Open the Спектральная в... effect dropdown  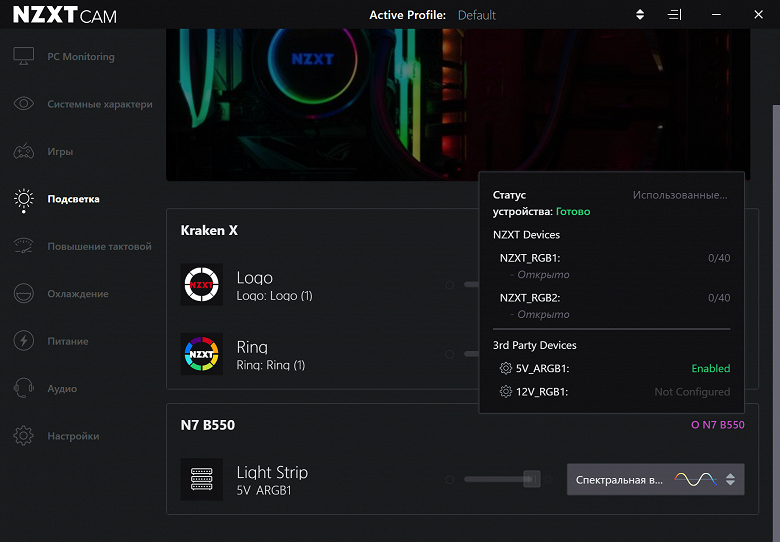click(x=656, y=479)
